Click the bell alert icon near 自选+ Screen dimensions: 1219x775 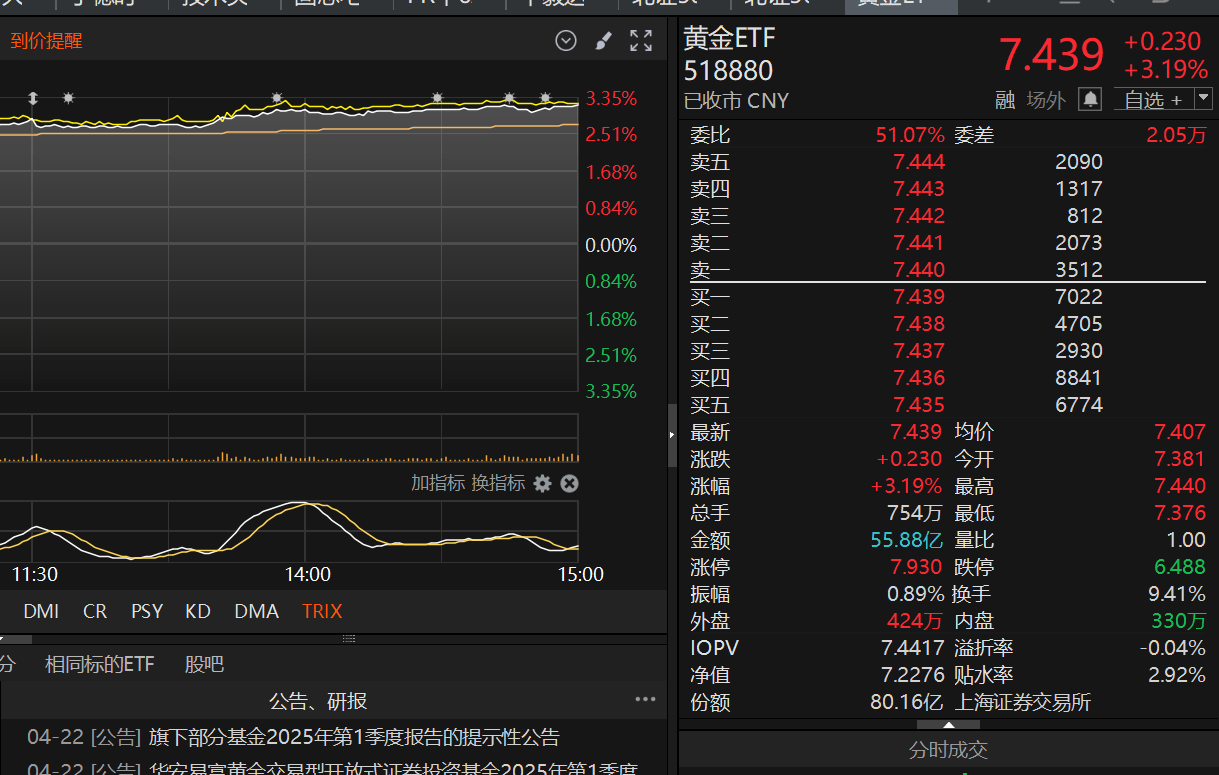tap(1089, 99)
